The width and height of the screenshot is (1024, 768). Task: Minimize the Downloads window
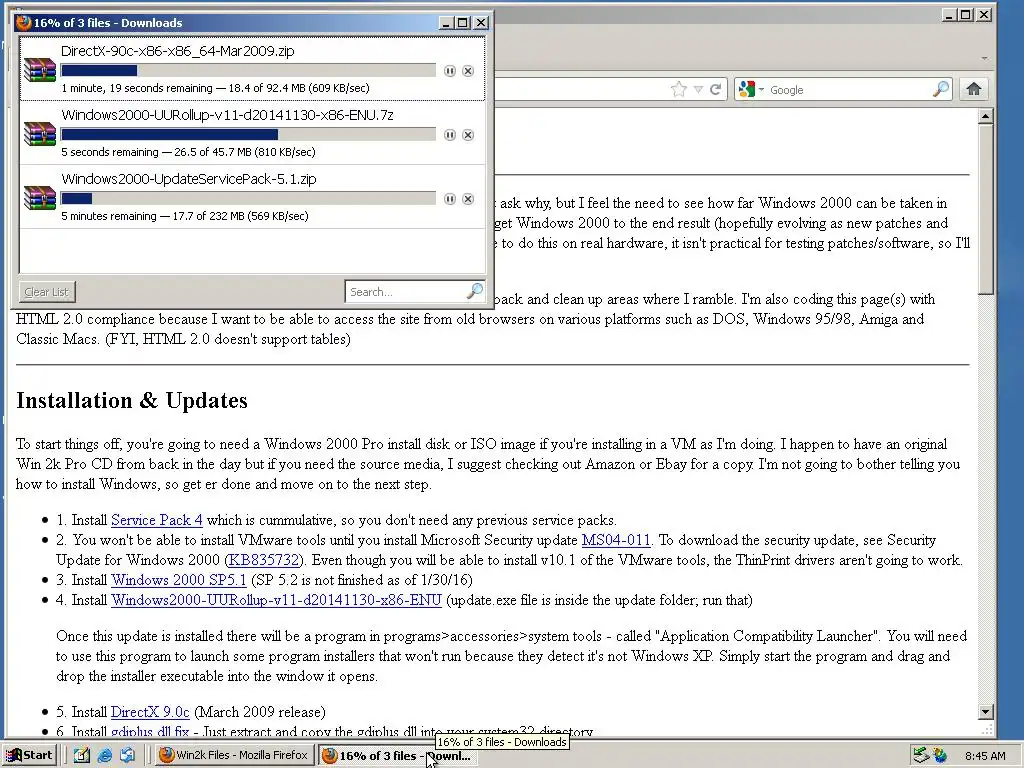point(446,23)
